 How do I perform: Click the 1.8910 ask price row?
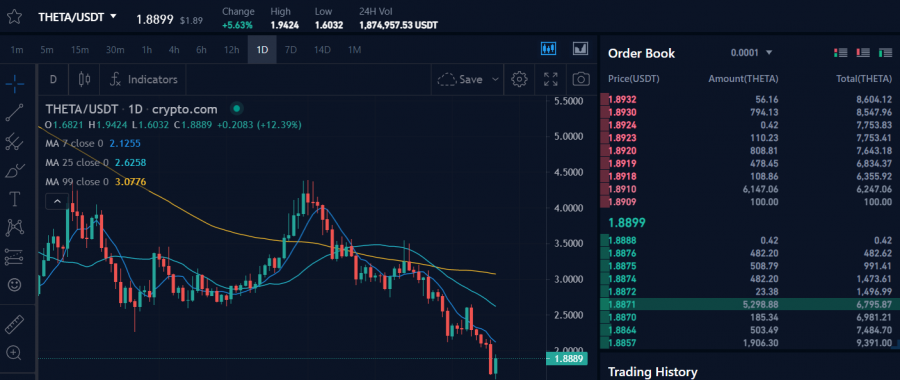point(750,189)
